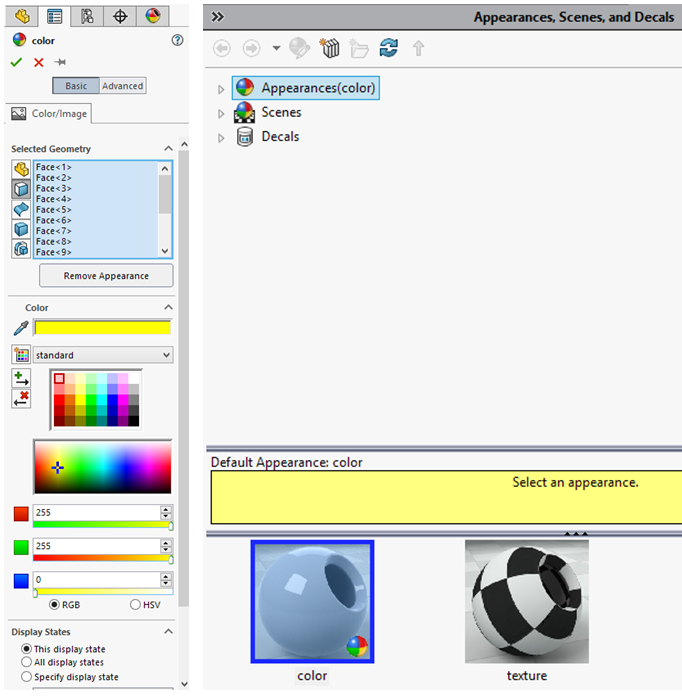Click the remove selected swatch icon
This screenshot has width=682, height=697.
tap(21, 399)
